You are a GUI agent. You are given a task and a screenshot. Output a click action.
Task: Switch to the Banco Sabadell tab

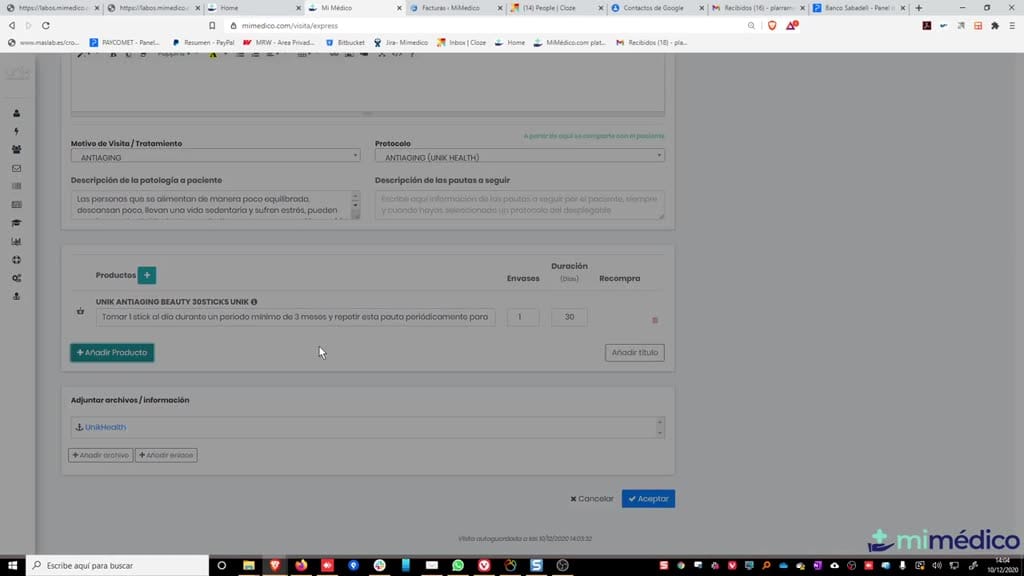point(859,8)
